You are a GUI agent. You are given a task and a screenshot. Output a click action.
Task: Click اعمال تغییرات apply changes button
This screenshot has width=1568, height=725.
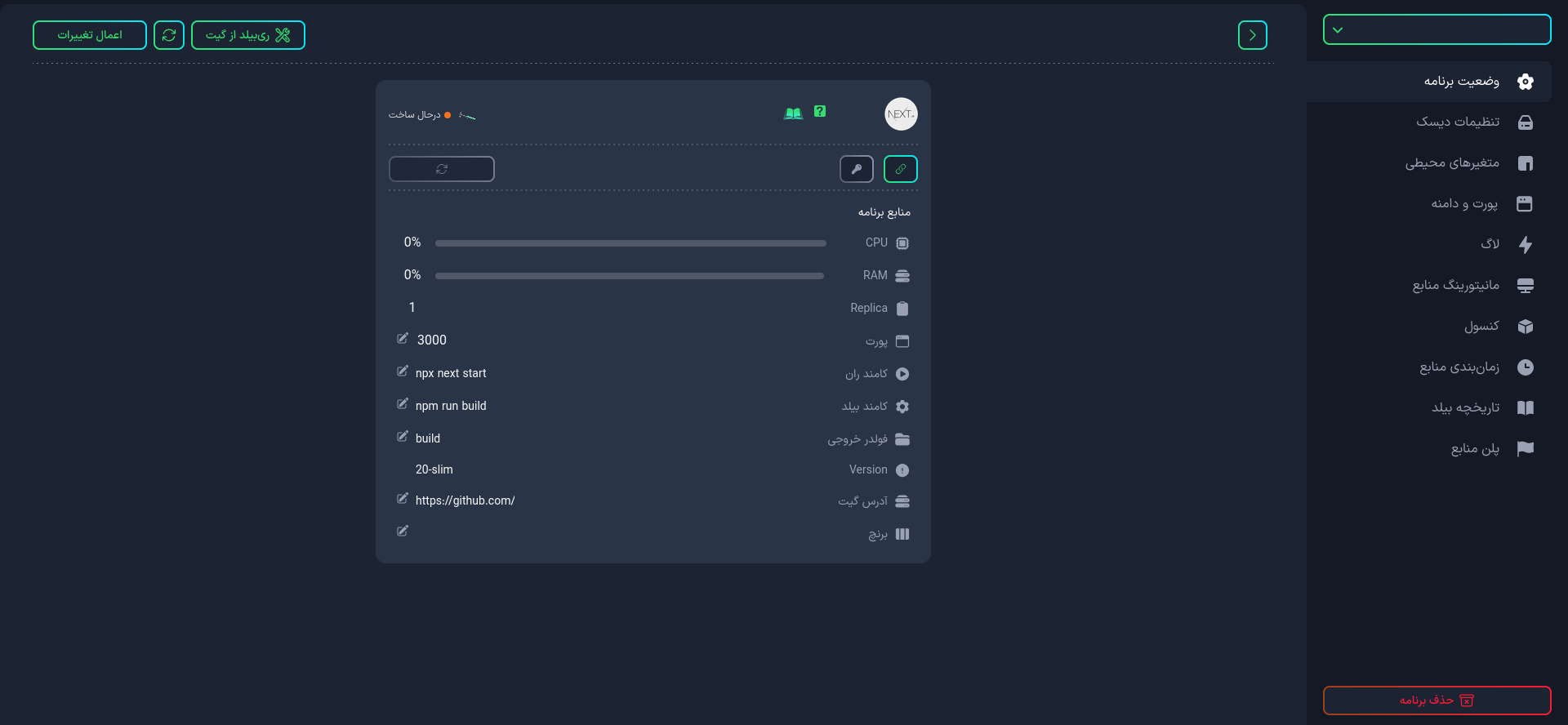(x=90, y=35)
